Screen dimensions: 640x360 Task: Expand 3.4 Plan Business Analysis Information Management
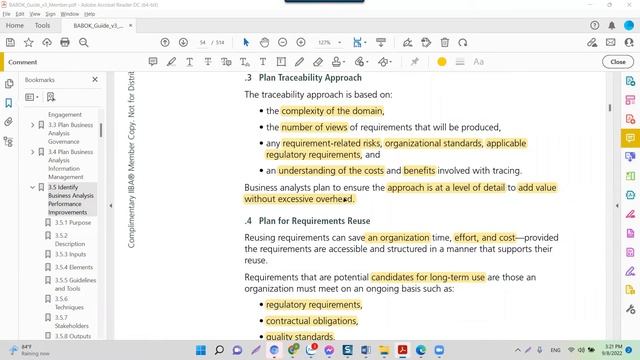(x=33, y=152)
